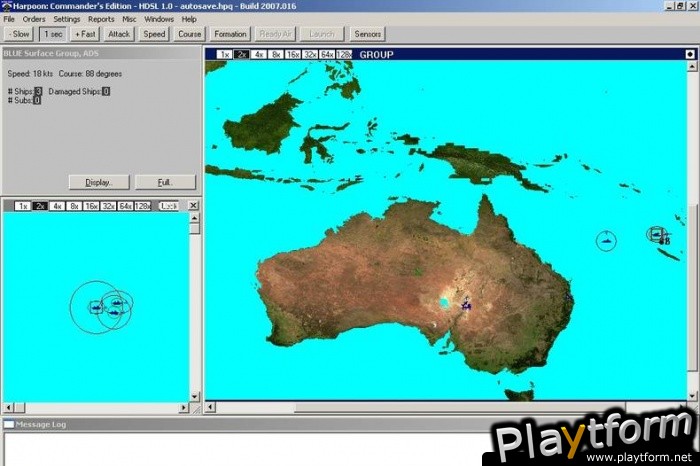This screenshot has width=700, height=466.
Task: Close the small unit map window
Action: [193, 205]
